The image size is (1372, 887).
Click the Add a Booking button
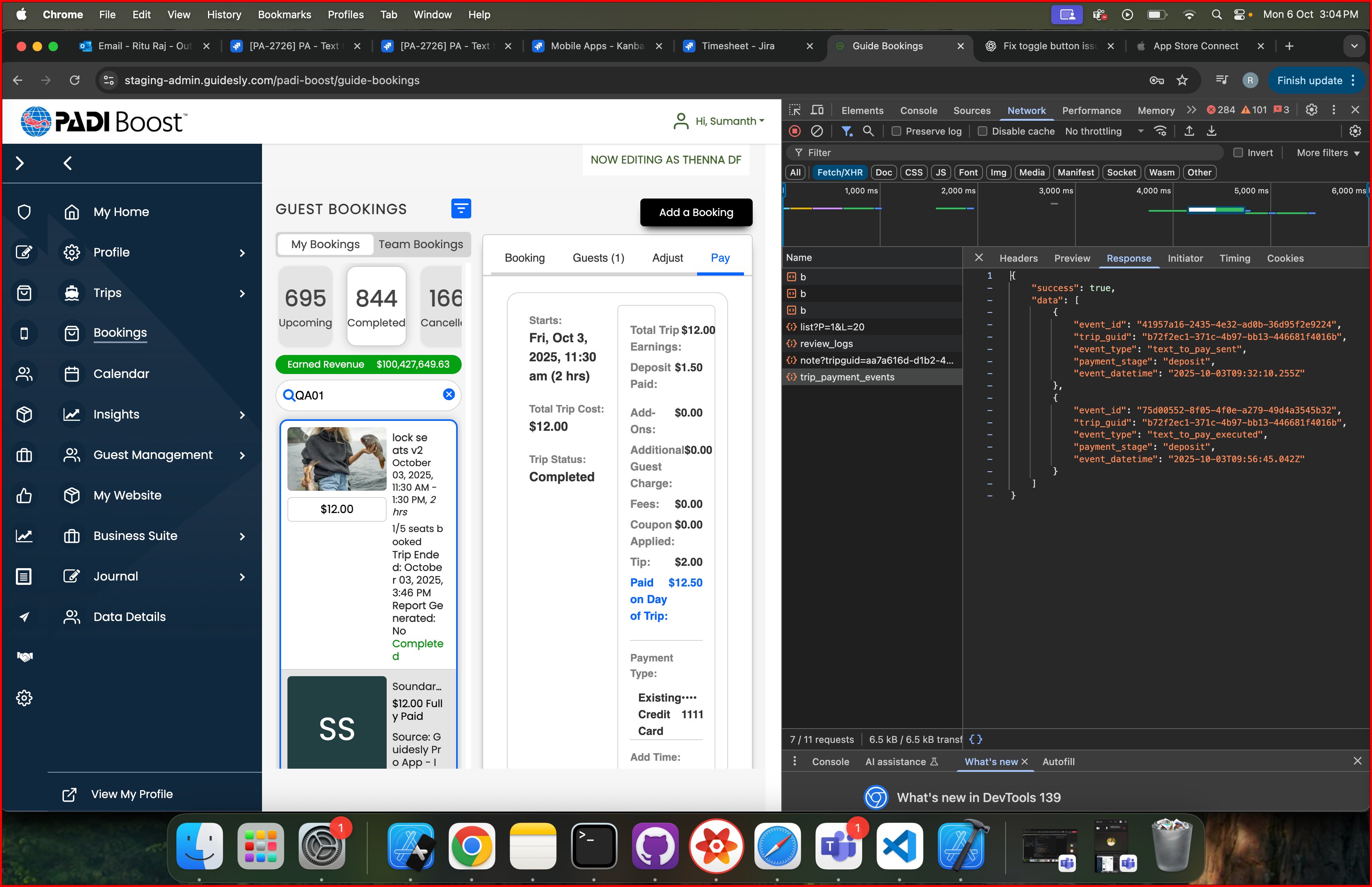coord(696,212)
